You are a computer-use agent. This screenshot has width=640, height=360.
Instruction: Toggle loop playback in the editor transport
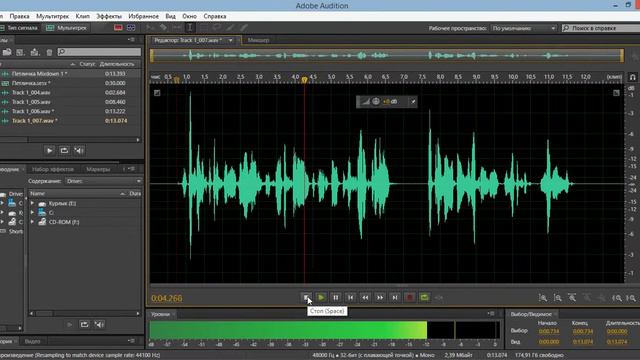424,298
